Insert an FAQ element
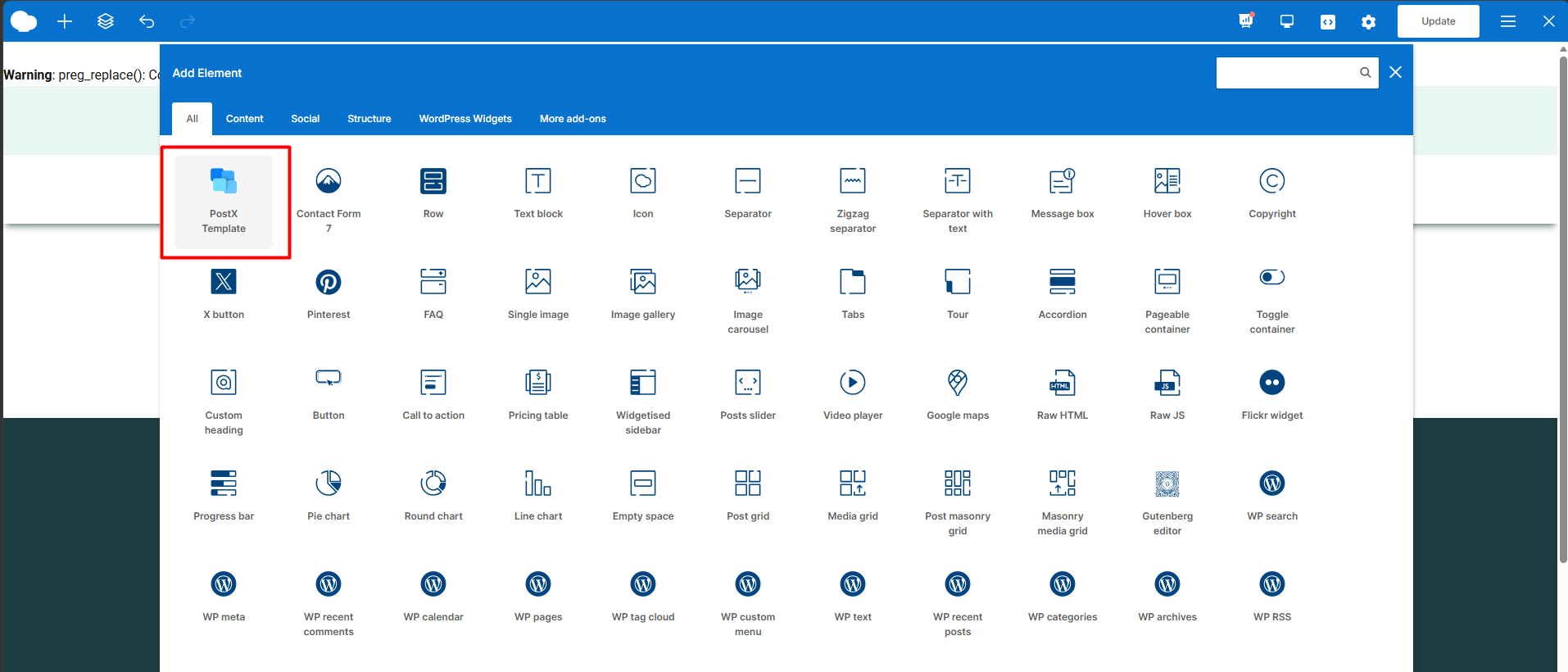The image size is (1568, 672). [433, 295]
